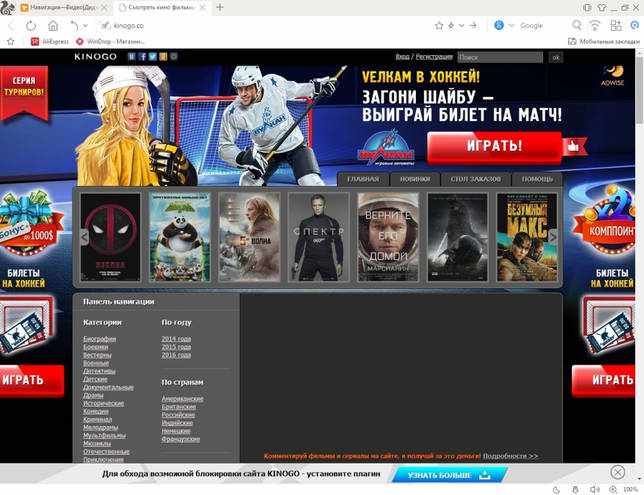The width and height of the screenshot is (644, 495).
Task: Open the СТОЛ ЗАКАЗОВ menu tab
Action: 476,179
